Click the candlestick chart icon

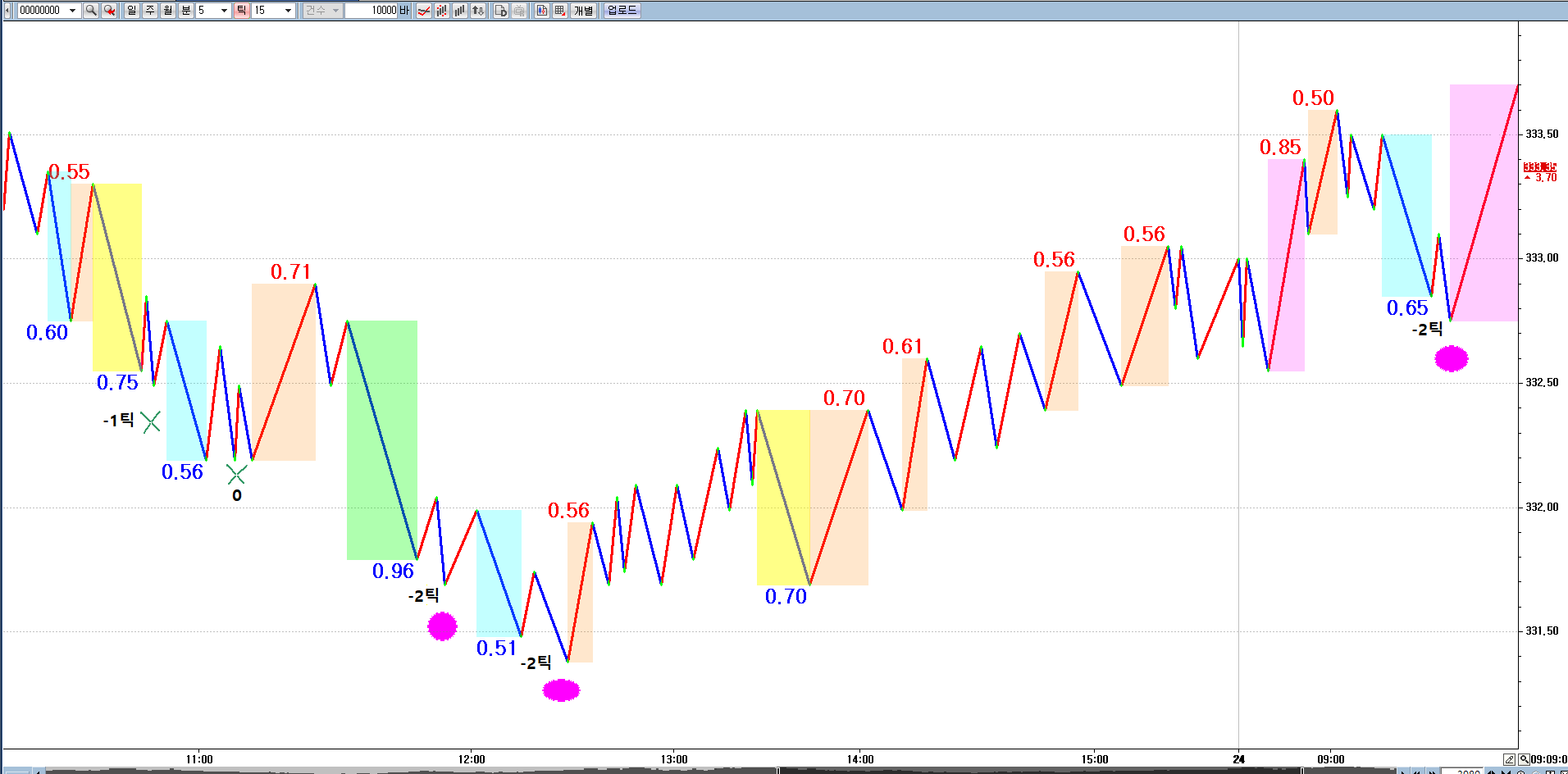pyautogui.click(x=542, y=11)
